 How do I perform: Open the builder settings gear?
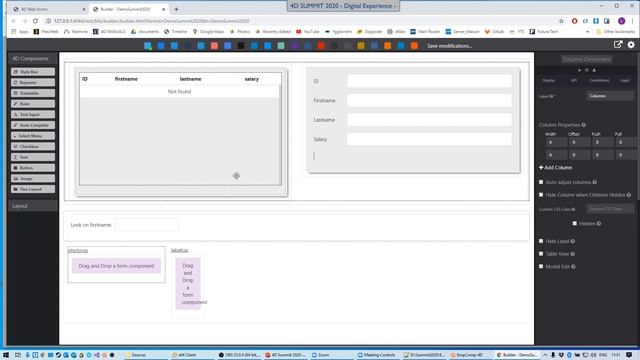click(x=631, y=45)
